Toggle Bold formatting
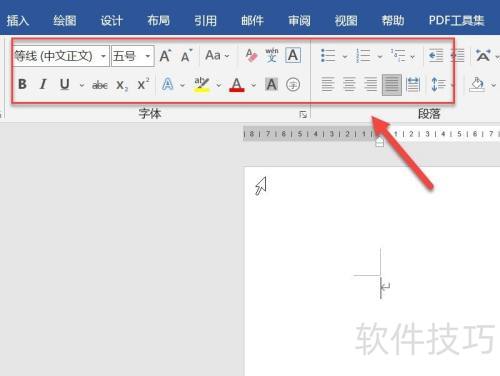 click(x=22, y=84)
